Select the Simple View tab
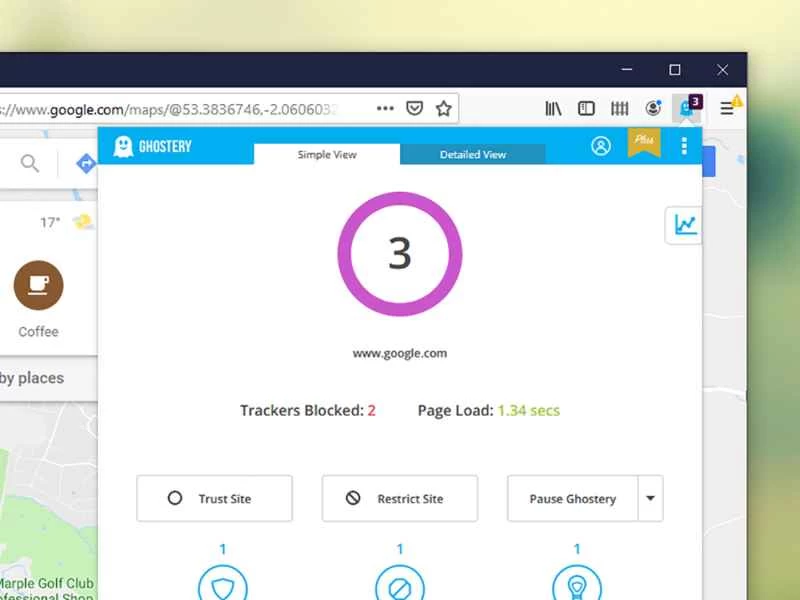Viewport: 800px width, 600px height. click(x=327, y=154)
